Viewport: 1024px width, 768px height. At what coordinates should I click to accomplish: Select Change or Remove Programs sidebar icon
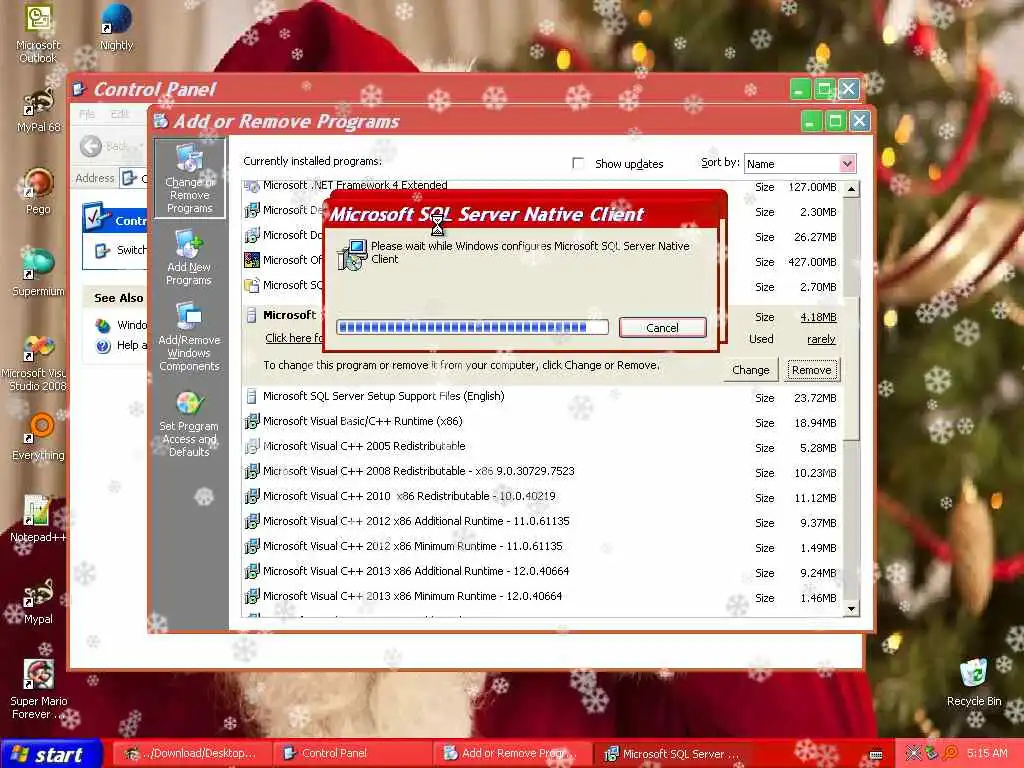coord(189,178)
